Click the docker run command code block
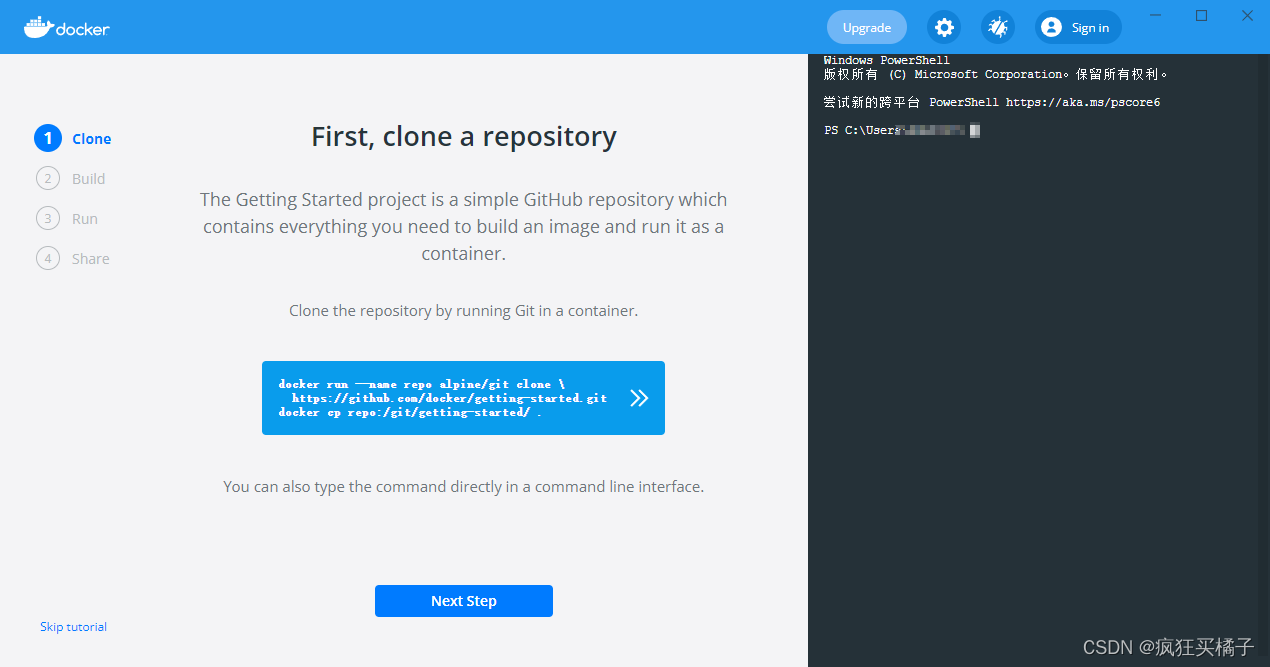Image resolution: width=1270 pixels, height=667 pixels. (463, 398)
